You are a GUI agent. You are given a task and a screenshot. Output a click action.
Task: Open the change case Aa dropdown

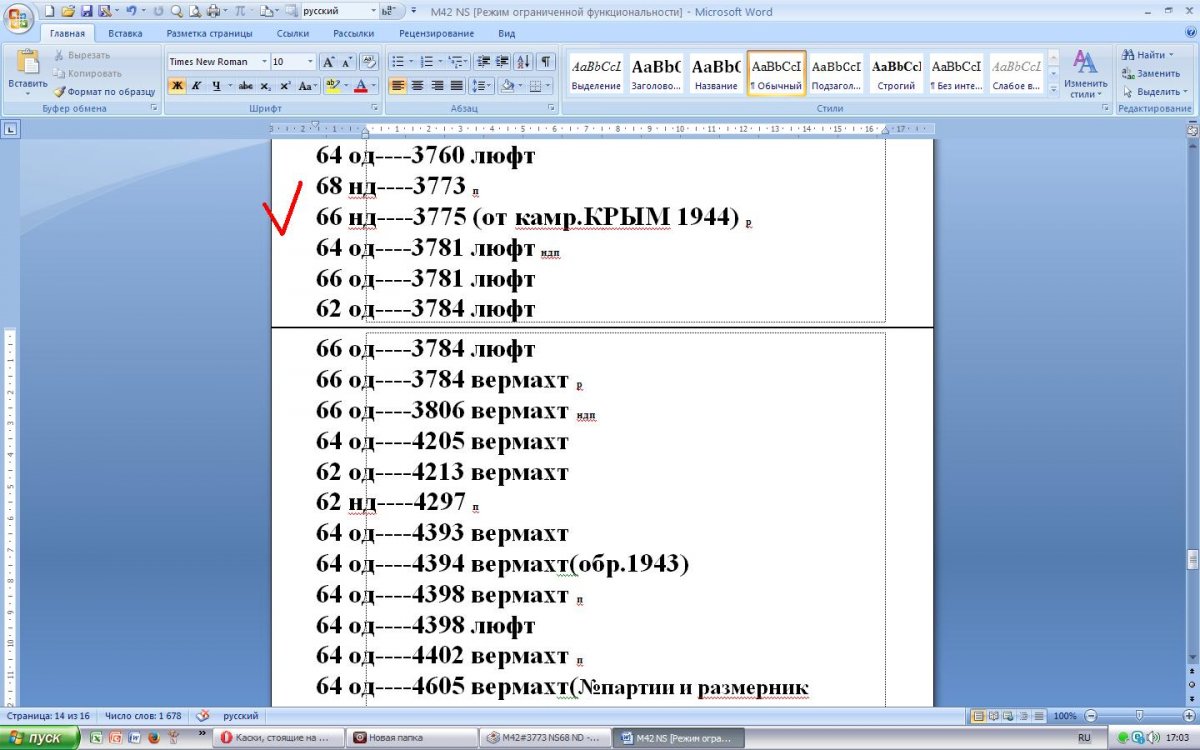pos(308,86)
